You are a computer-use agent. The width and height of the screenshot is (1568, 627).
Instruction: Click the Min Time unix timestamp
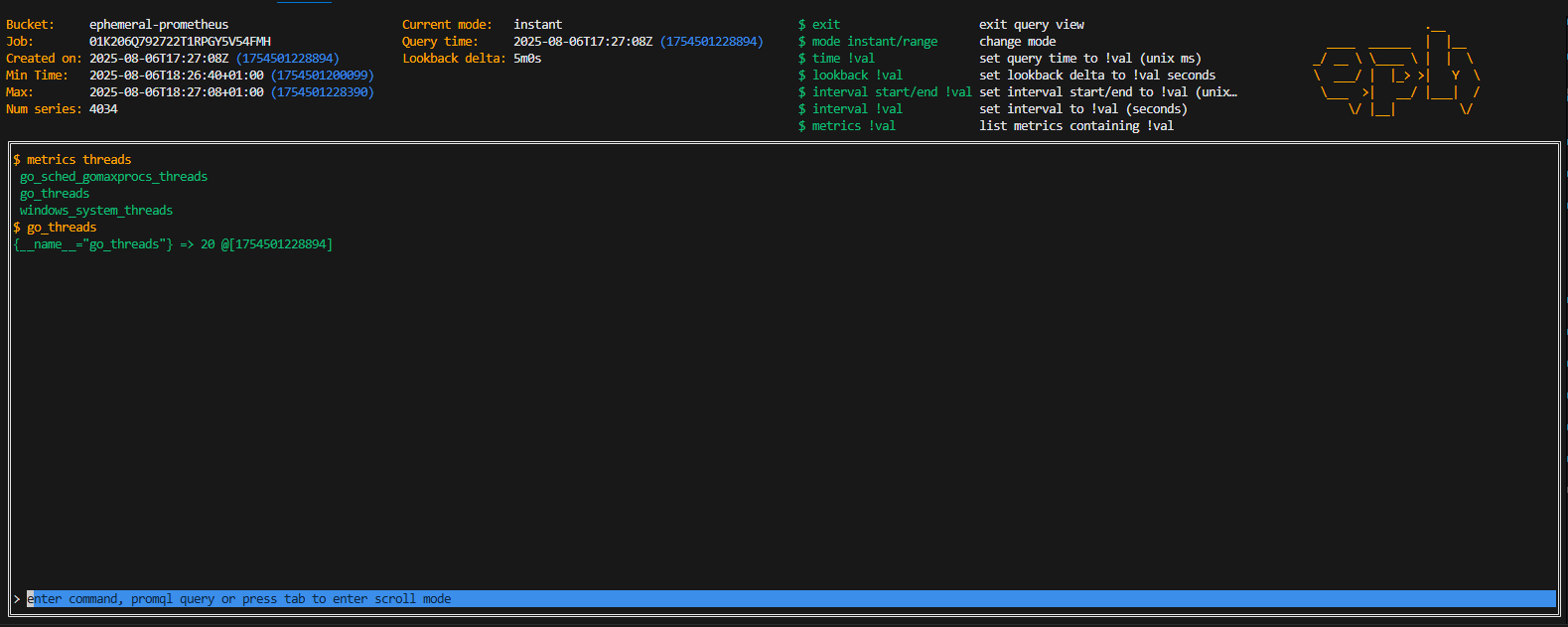point(324,76)
